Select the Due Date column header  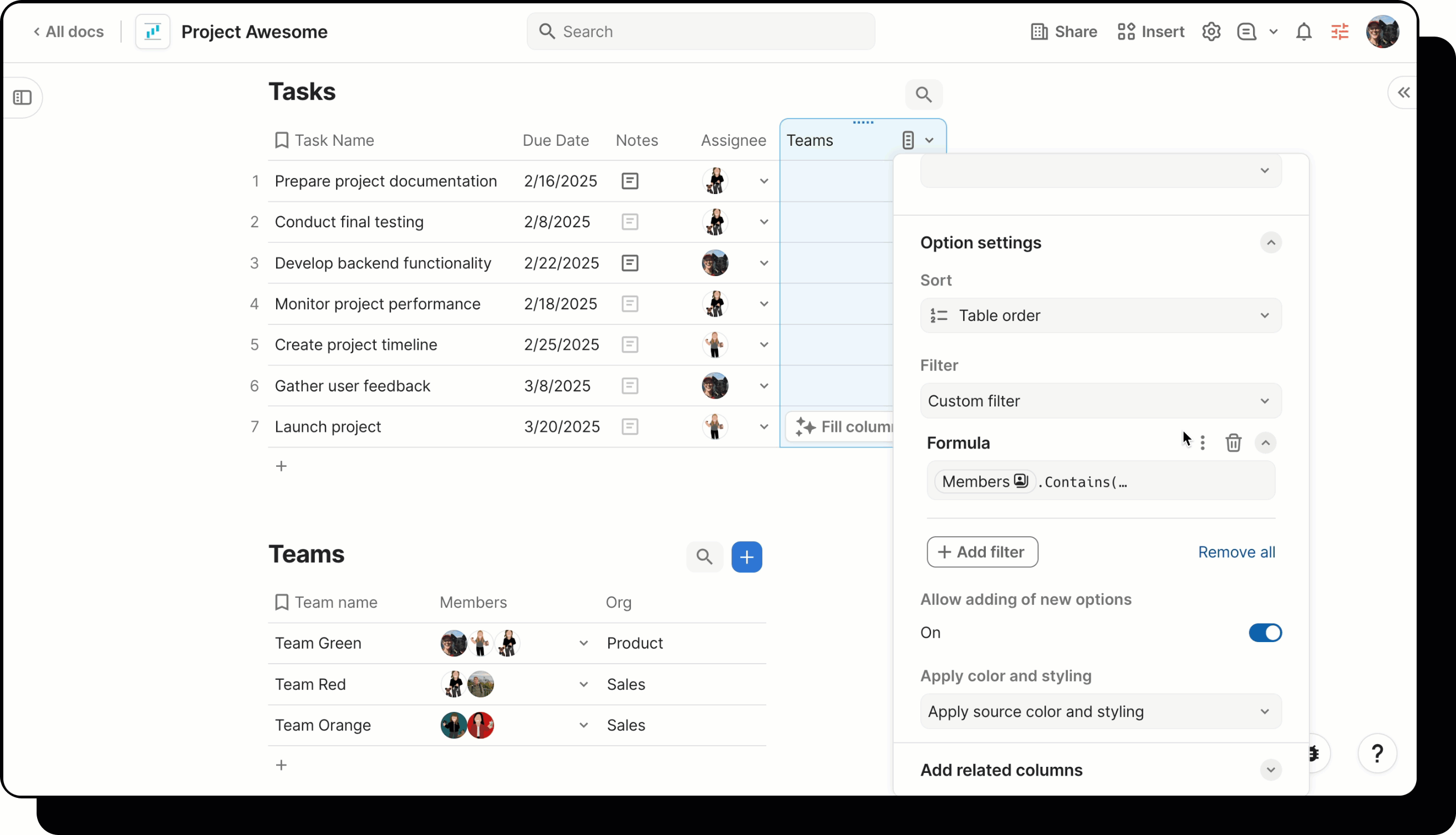click(555, 140)
